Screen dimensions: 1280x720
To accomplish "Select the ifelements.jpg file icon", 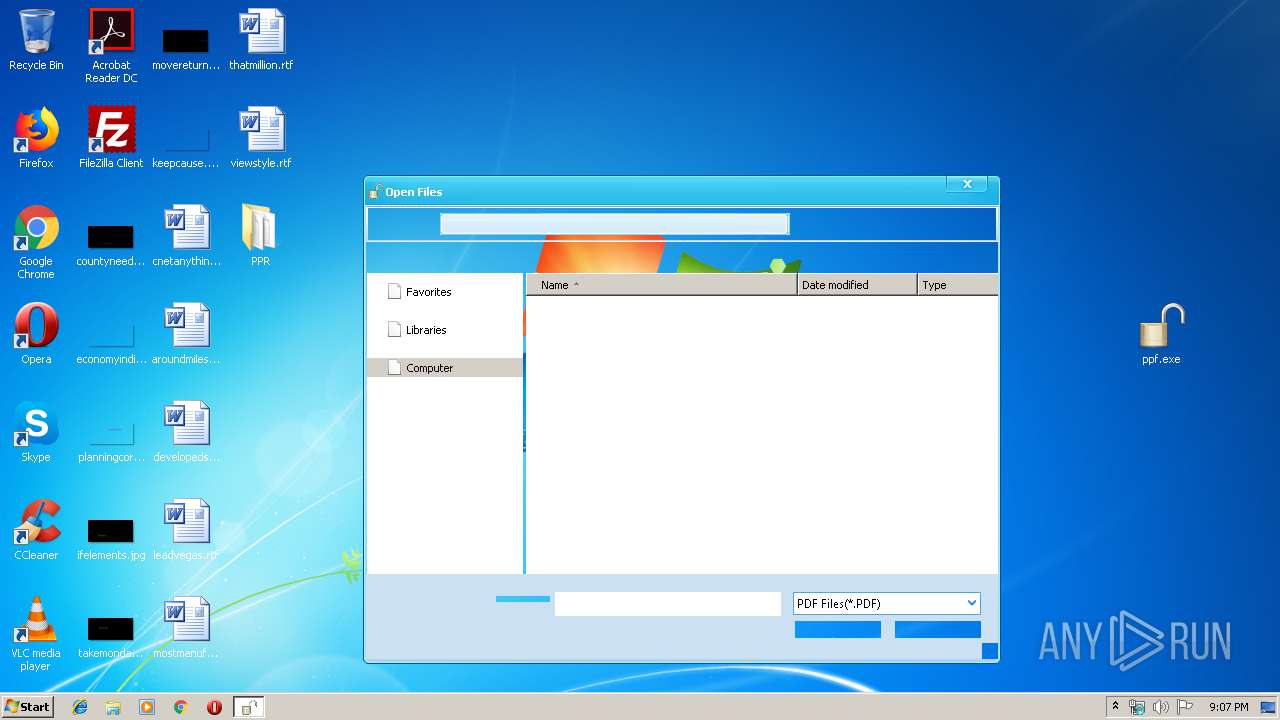I will pyautogui.click(x=111, y=538).
